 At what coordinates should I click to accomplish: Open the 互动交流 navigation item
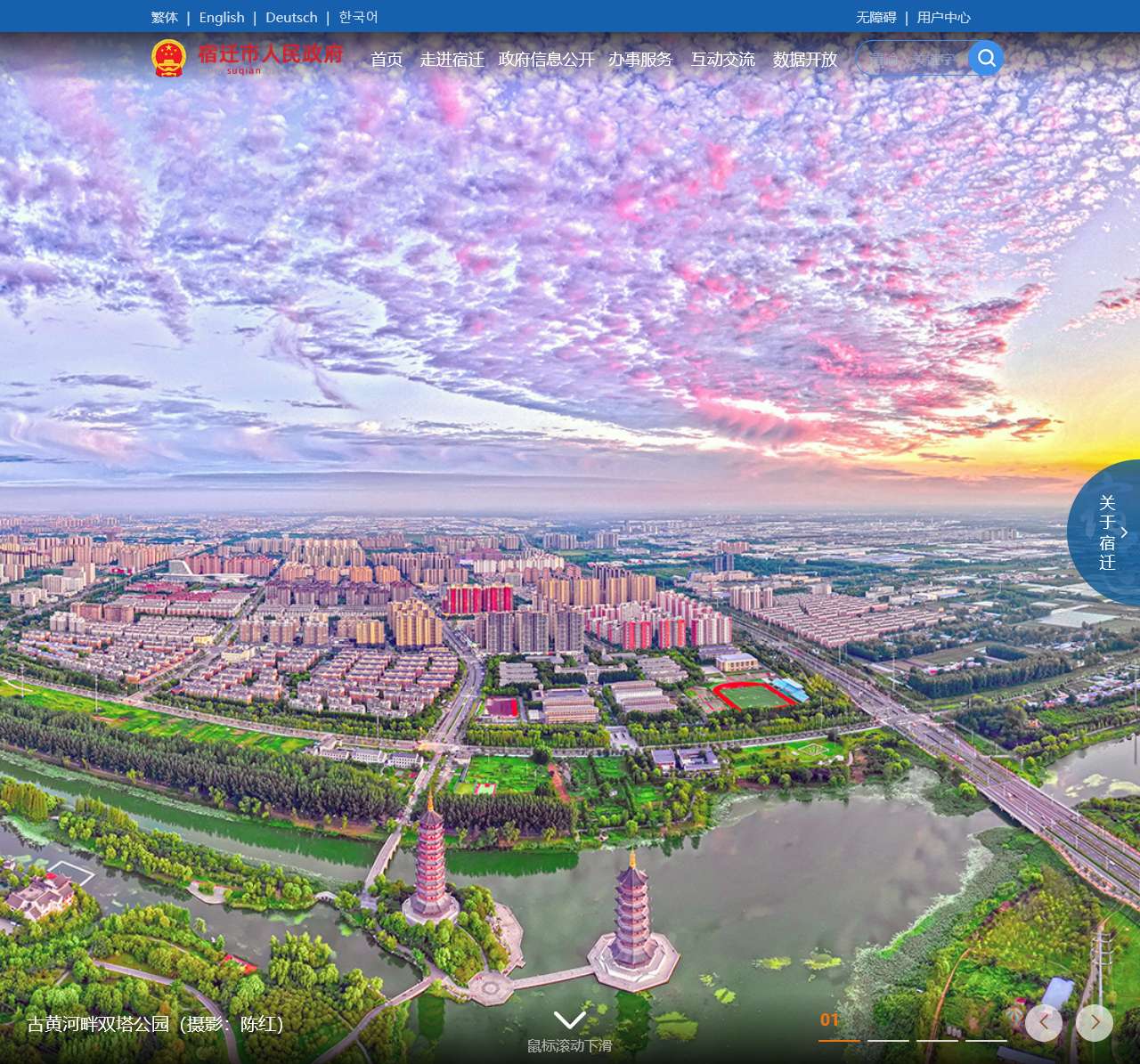pyautogui.click(x=722, y=60)
